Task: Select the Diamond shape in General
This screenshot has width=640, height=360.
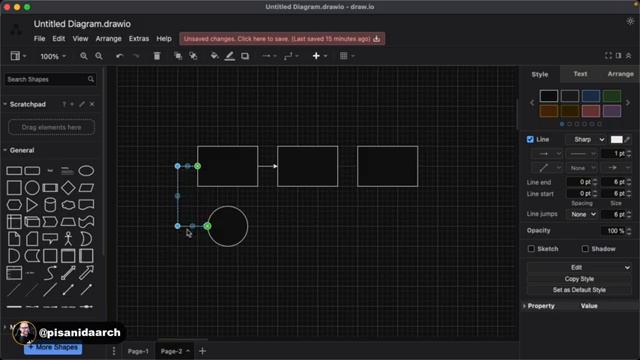Action: click(68, 188)
